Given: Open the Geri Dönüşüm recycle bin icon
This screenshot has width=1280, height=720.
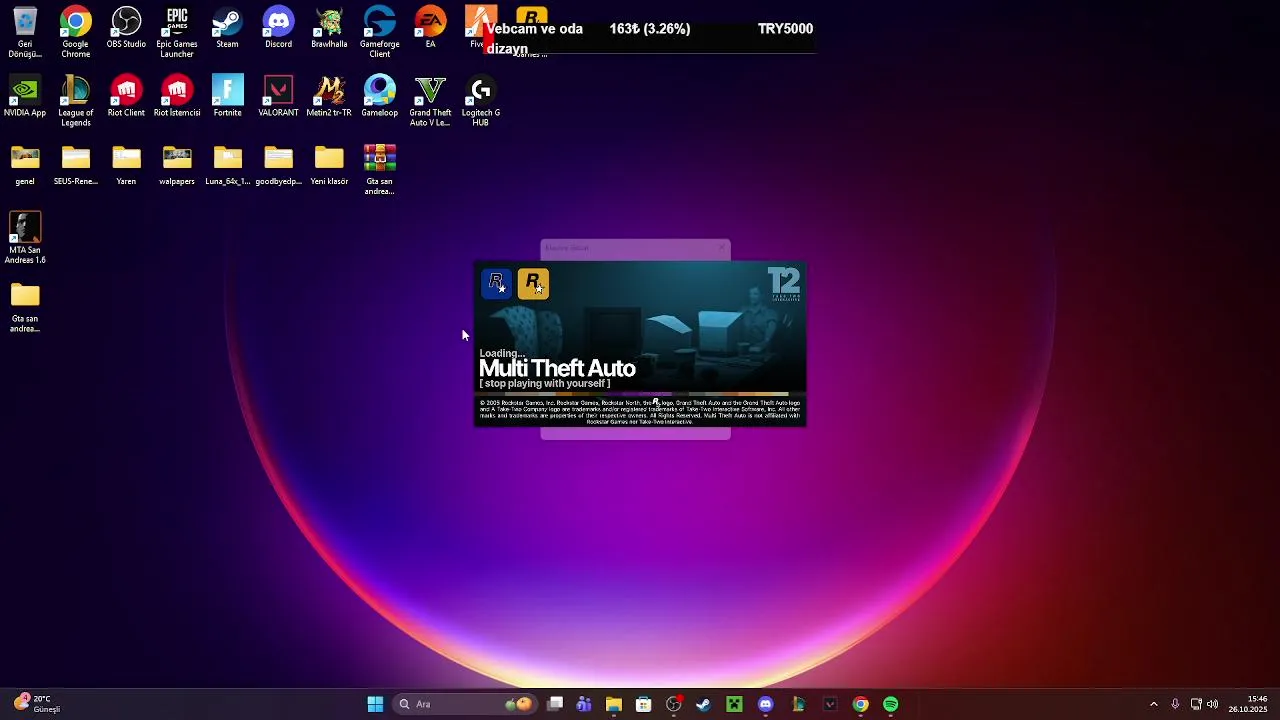Looking at the screenshot, I should coord(25,32).
